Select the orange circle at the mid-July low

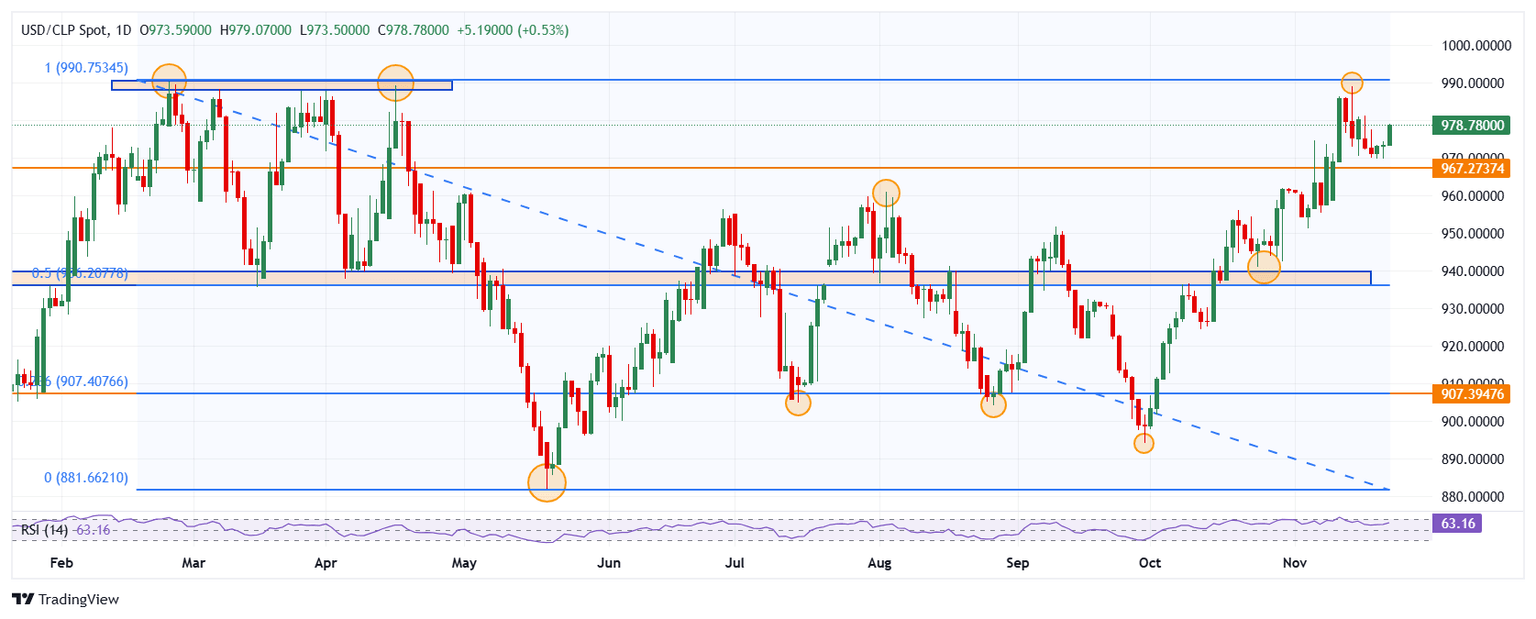point(798,403)
